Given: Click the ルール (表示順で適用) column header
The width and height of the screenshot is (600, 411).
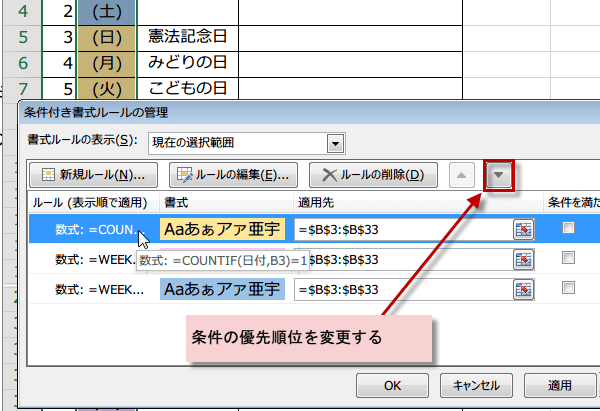Looking at the screenshot, I should click(x=94, y=202).
